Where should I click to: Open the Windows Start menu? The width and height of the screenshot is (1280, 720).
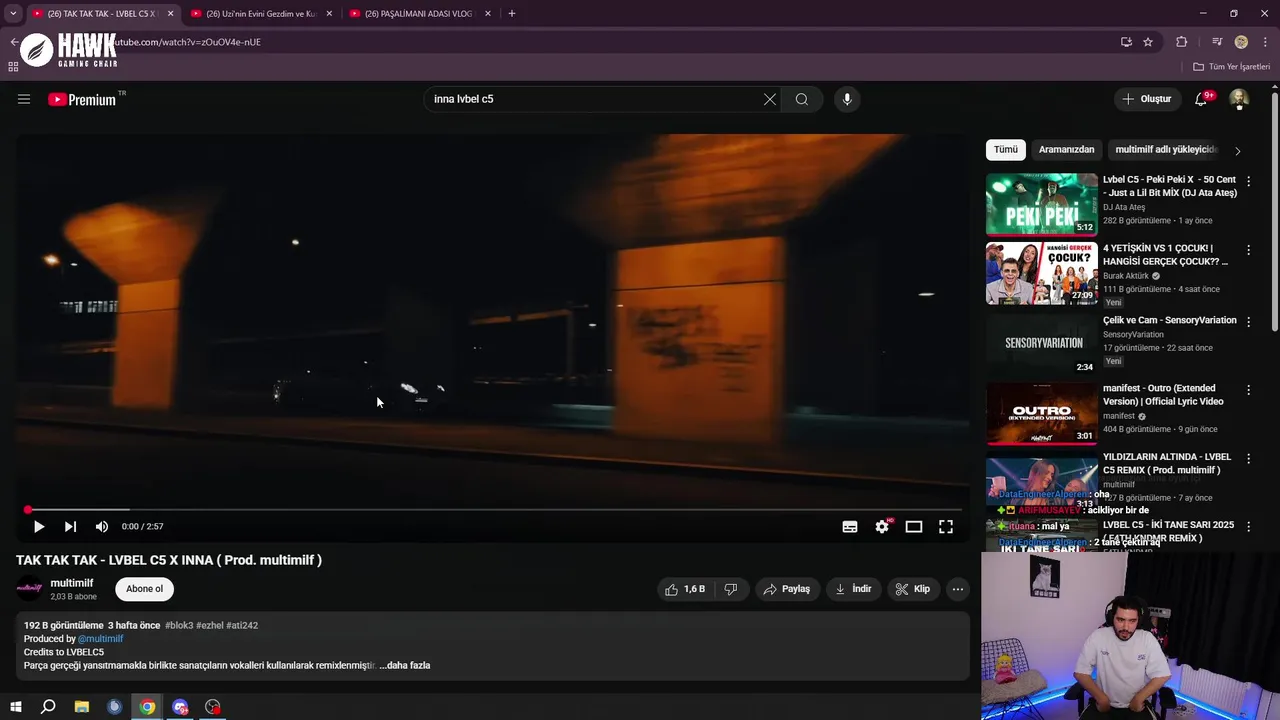pos(15,707)
